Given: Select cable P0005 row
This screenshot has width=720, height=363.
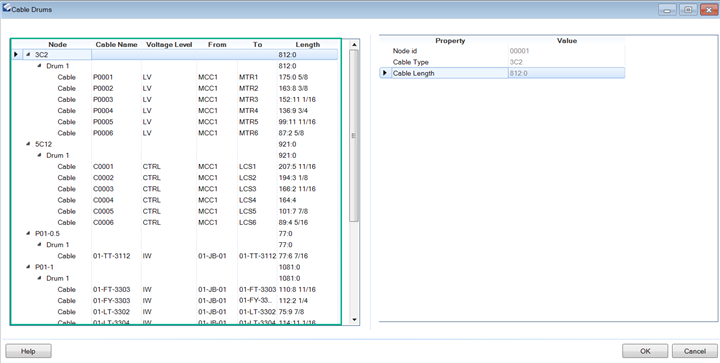Looking at the screenshot, I should [180, 122].
